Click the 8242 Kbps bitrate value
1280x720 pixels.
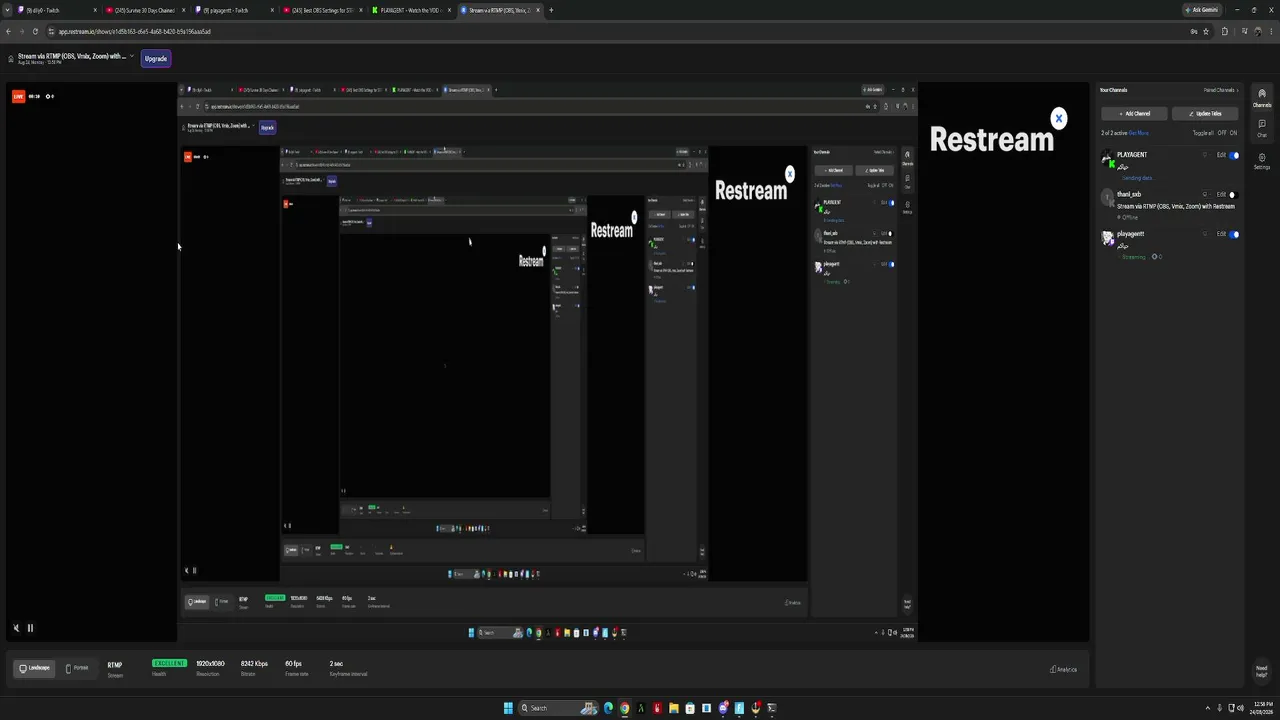254,664
